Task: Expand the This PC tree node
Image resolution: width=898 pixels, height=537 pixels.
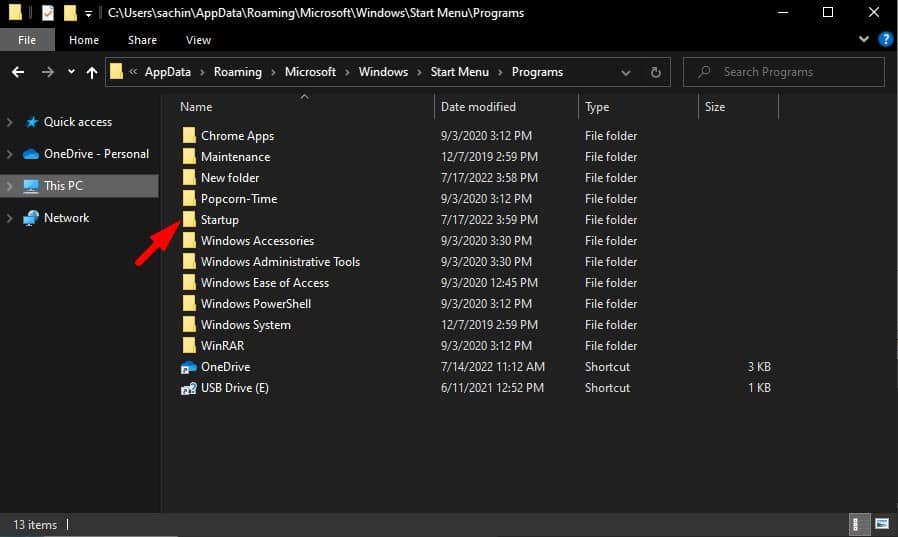Action: pos(9,186)
